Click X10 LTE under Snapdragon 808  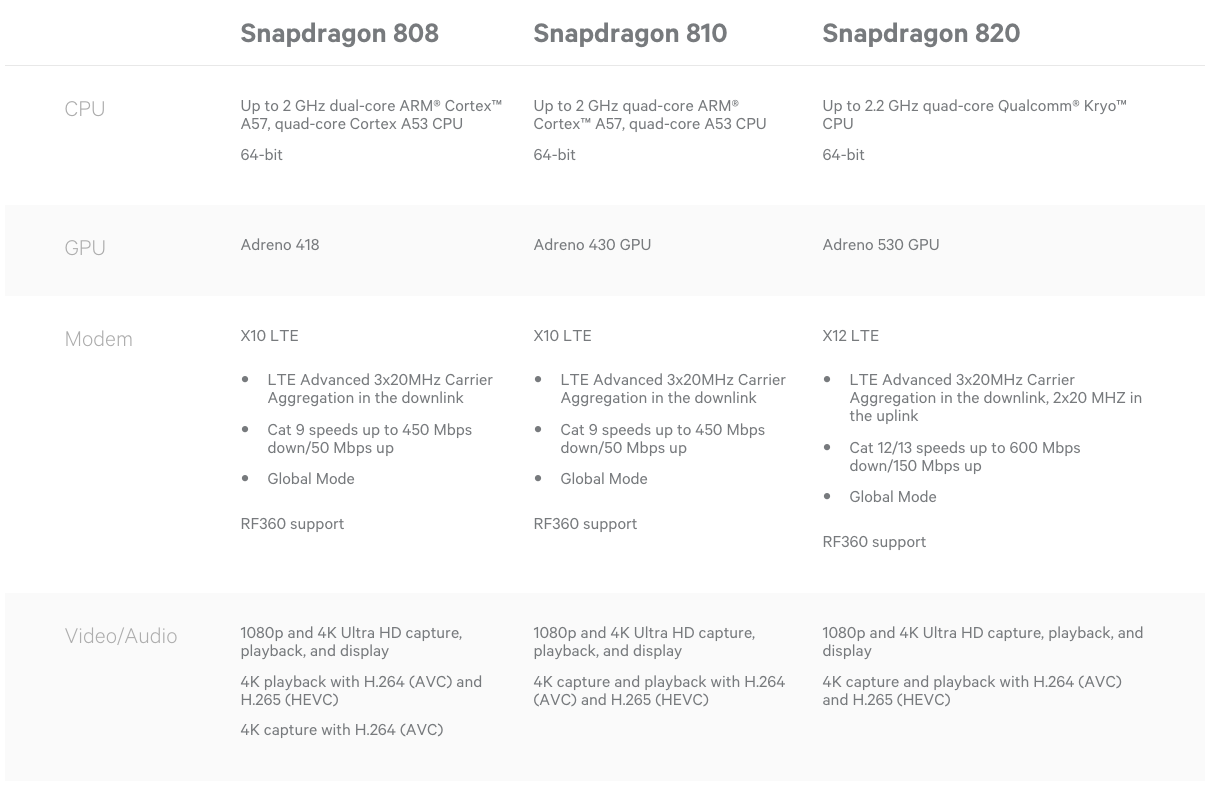tap(270, 336)
